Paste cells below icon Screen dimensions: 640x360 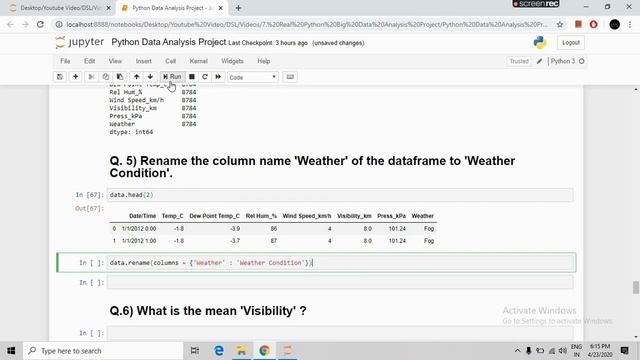click(x=120, y=77)
